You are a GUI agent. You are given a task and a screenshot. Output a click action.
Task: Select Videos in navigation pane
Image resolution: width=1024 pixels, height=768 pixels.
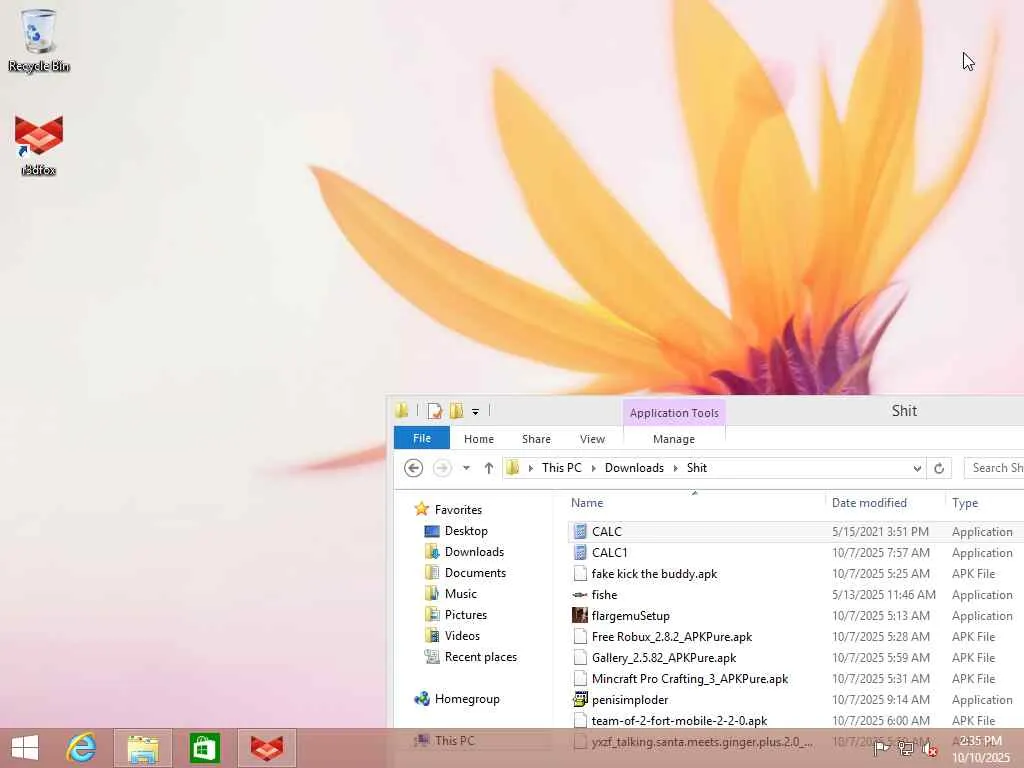coord(462,635)
